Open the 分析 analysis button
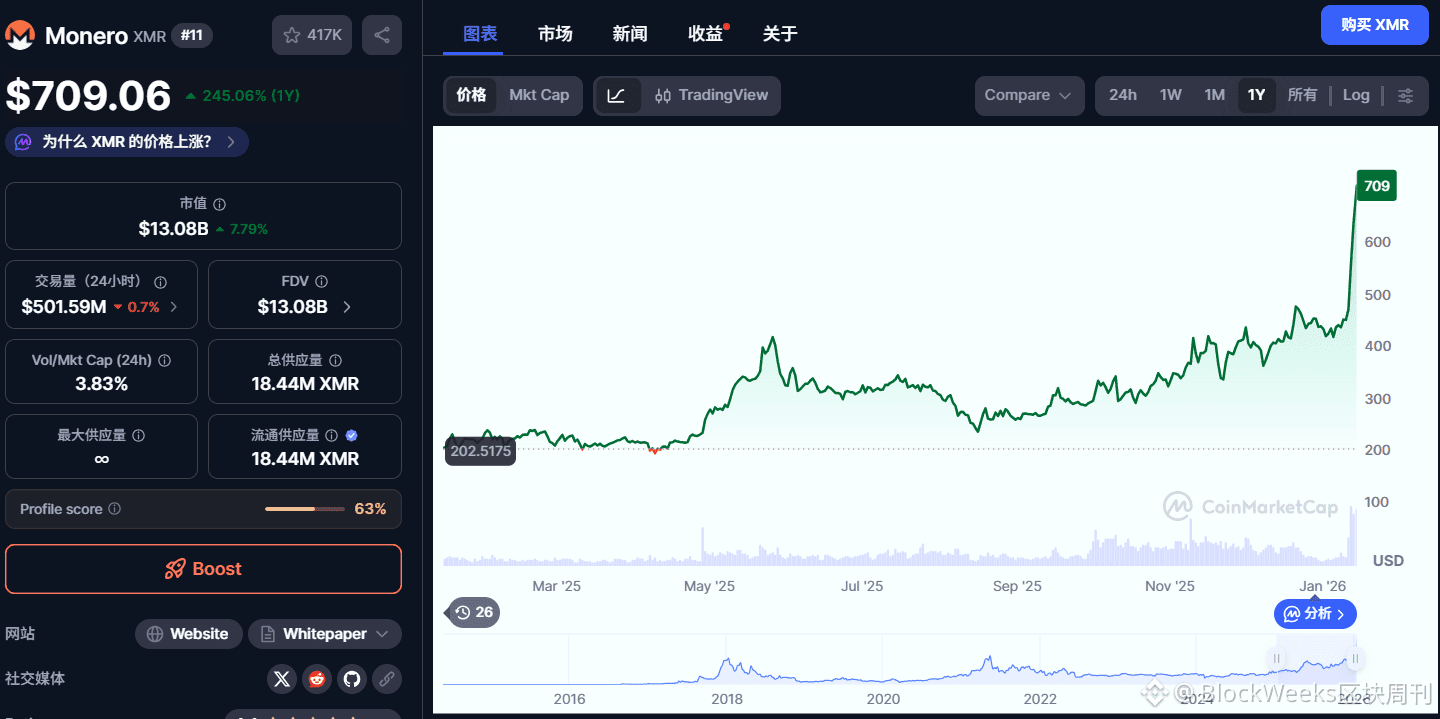Image resolution: width=1440 pixels, height=719 pixels. (1315, 613)
